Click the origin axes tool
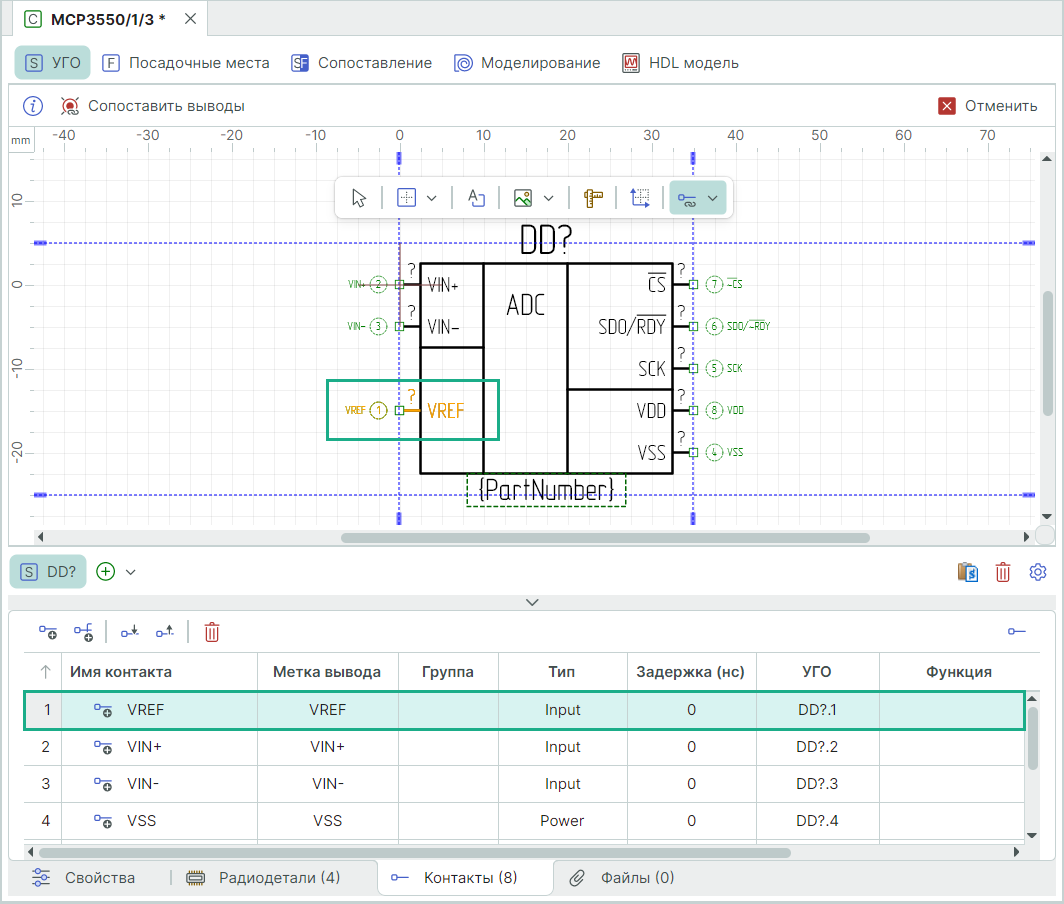This screenshot has width=1064, height=904. pos(641,198)
